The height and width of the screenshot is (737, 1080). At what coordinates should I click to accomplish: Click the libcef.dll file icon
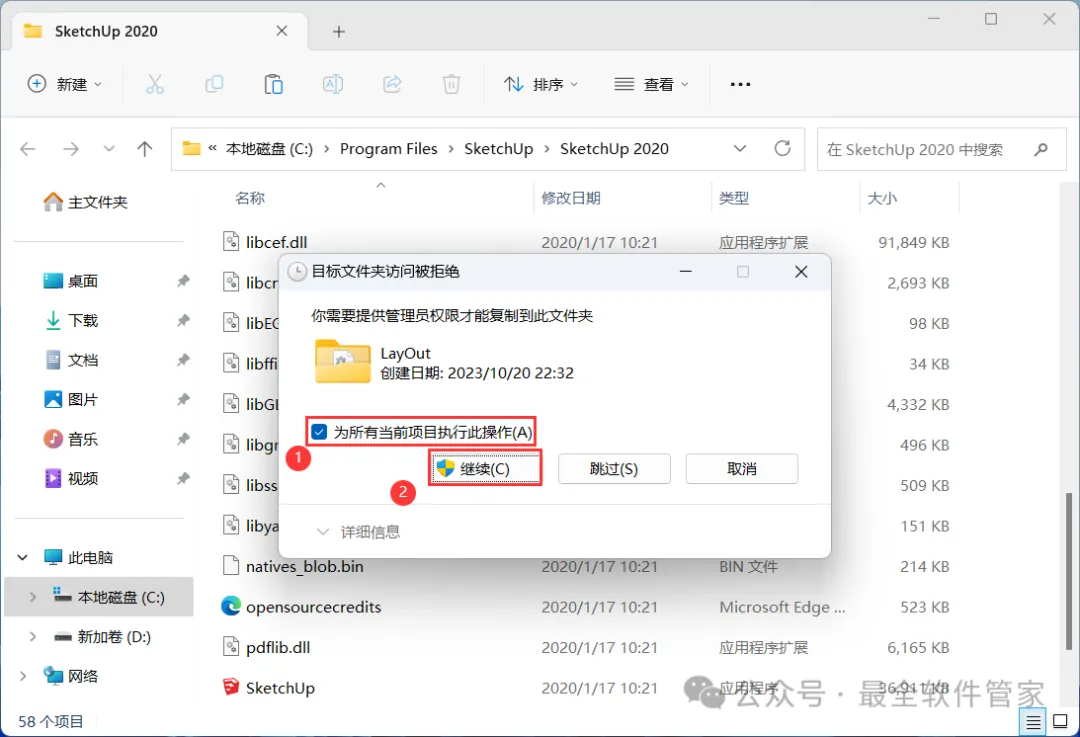(x=231, y=242)
